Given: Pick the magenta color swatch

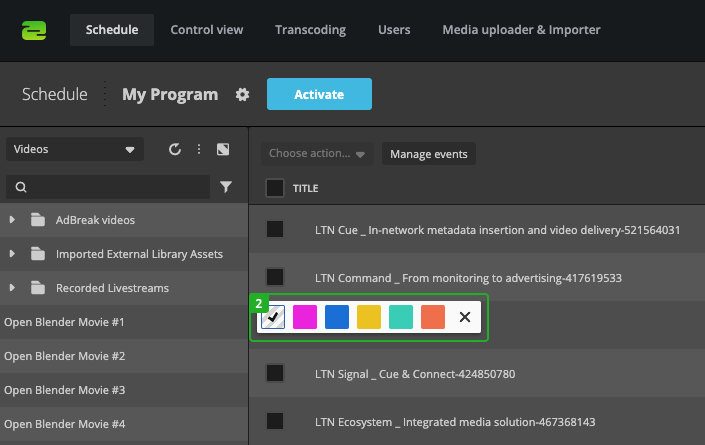Looking at the screenshot, I should [304, 318].
